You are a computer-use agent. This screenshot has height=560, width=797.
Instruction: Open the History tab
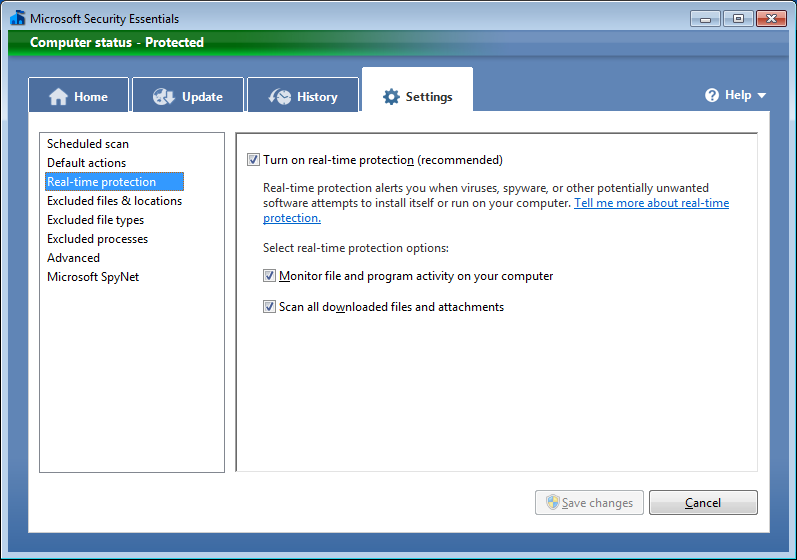tap(303, 97)
